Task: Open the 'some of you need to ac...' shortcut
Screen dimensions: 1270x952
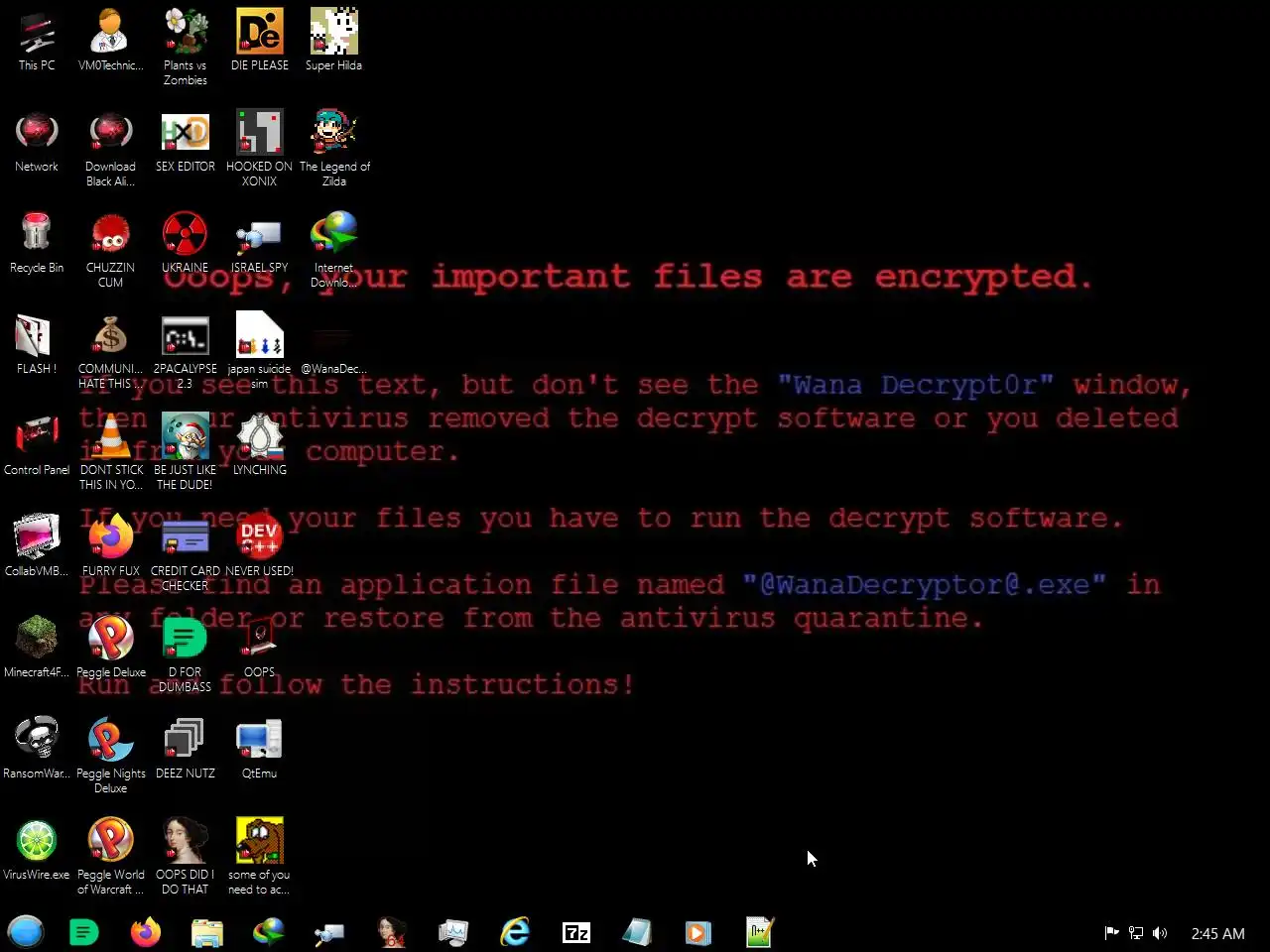Action: [259, 856]
